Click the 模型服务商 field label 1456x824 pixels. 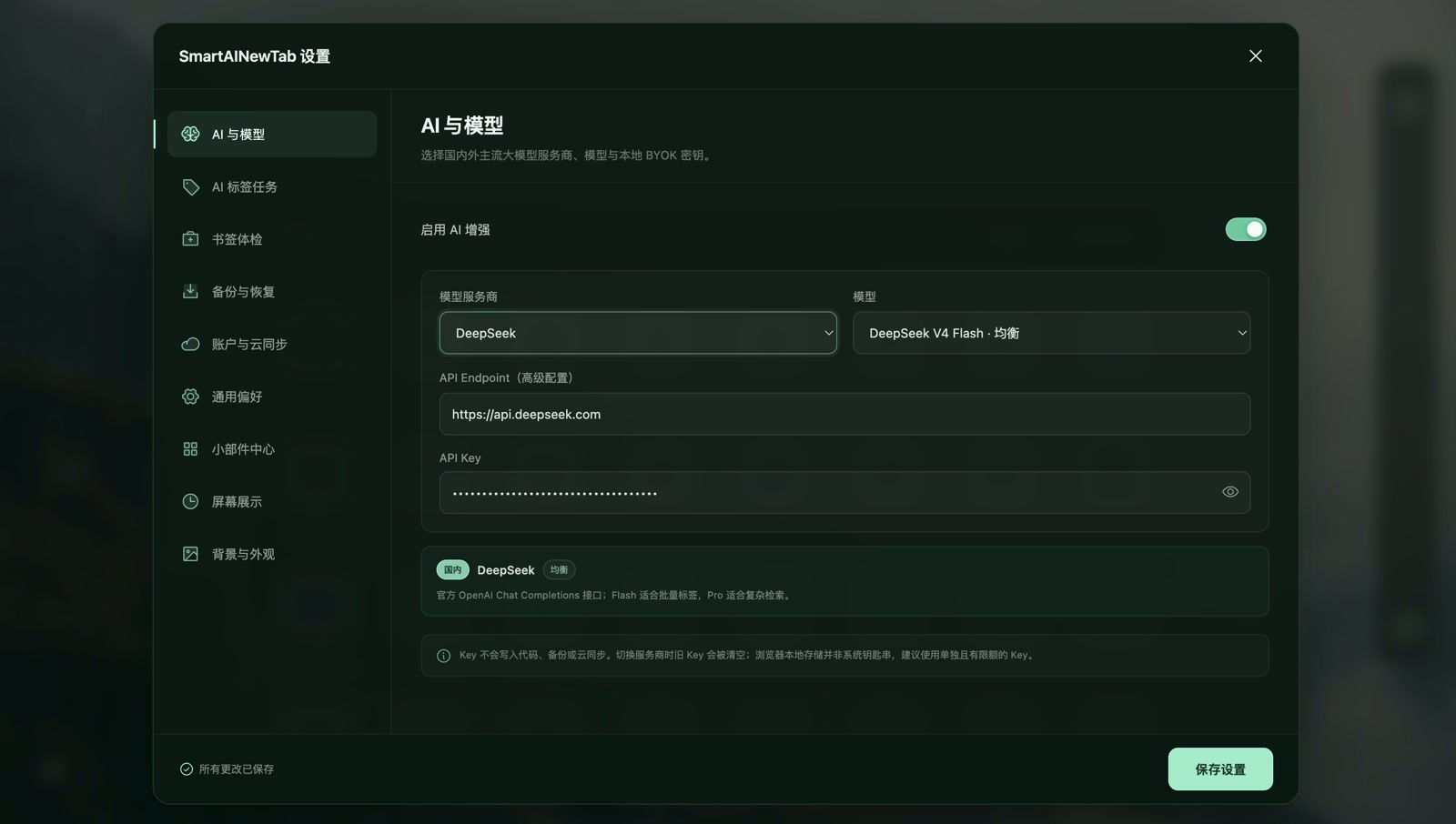[x=469, y=296]
